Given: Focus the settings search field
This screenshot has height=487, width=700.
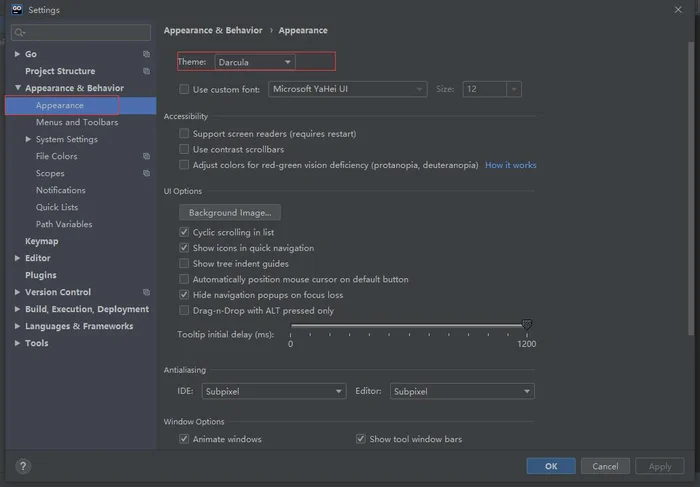Looking at the screenshot, I should (x=81, y=33).
